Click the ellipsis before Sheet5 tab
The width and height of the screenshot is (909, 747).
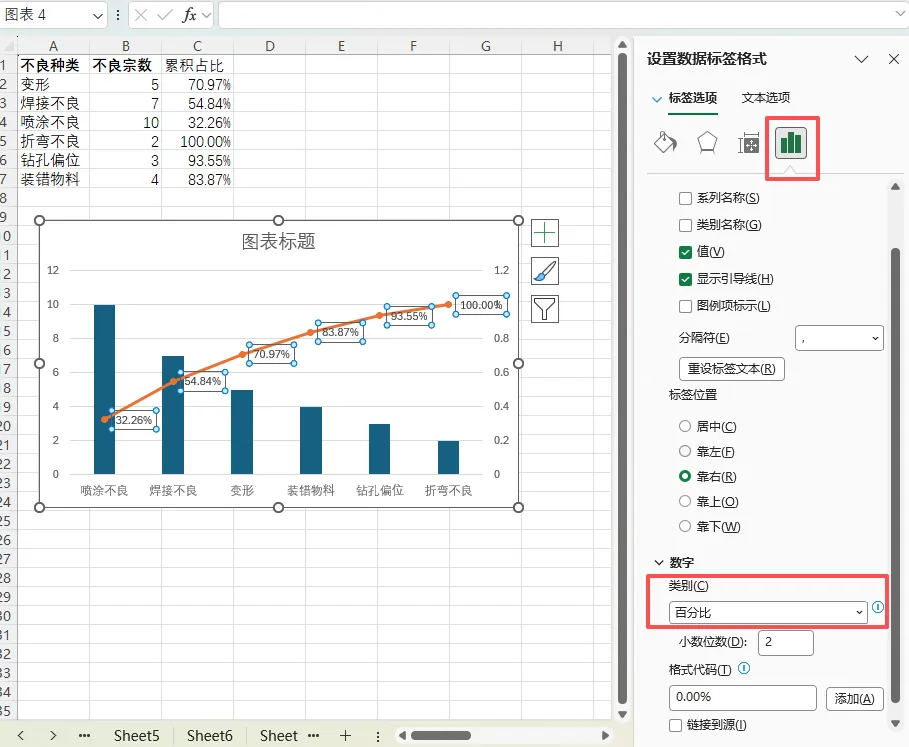click(x=84, y=735)
